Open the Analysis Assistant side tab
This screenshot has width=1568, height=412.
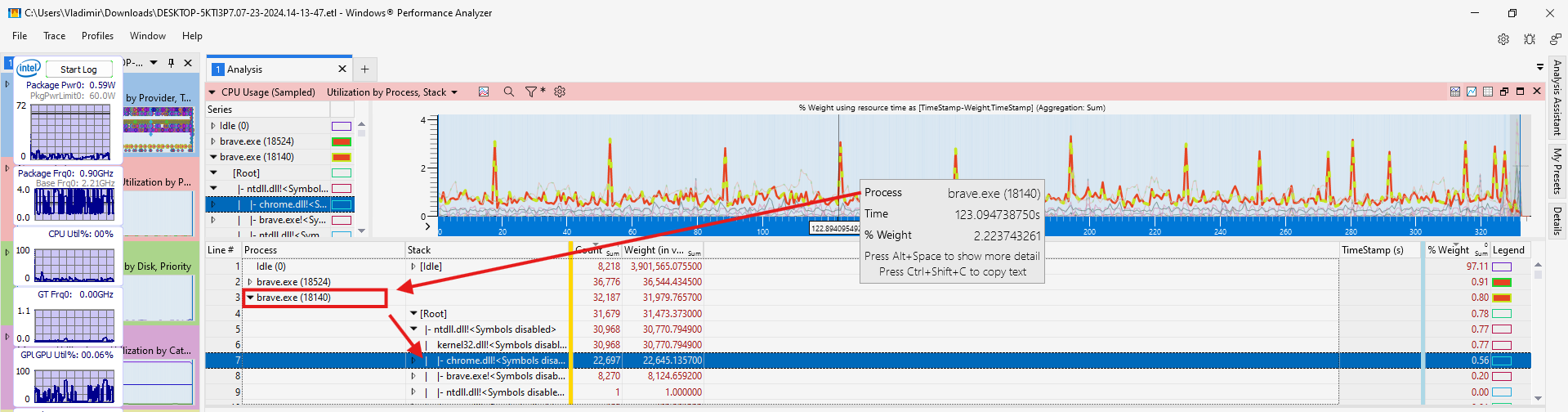[1557, 98]
